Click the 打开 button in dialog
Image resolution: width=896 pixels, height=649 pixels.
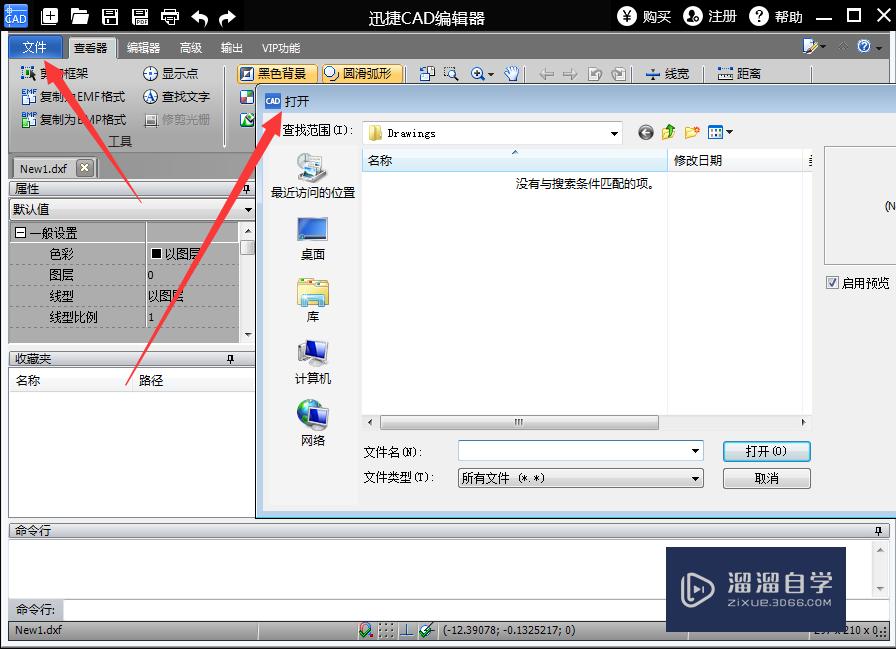click(766, 451)
